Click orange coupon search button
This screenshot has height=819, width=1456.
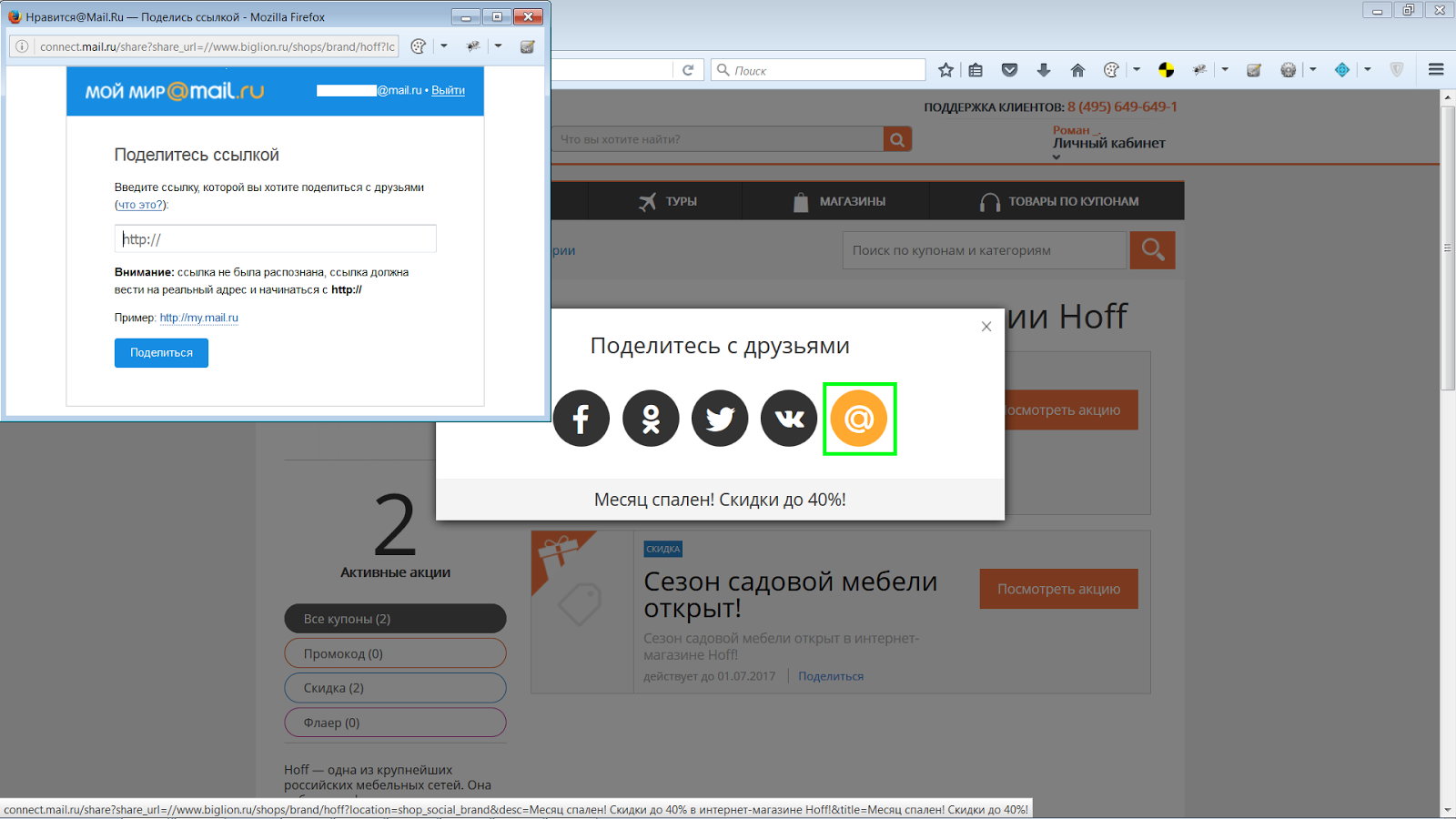pyautogui.click(x=1152, y=250)
